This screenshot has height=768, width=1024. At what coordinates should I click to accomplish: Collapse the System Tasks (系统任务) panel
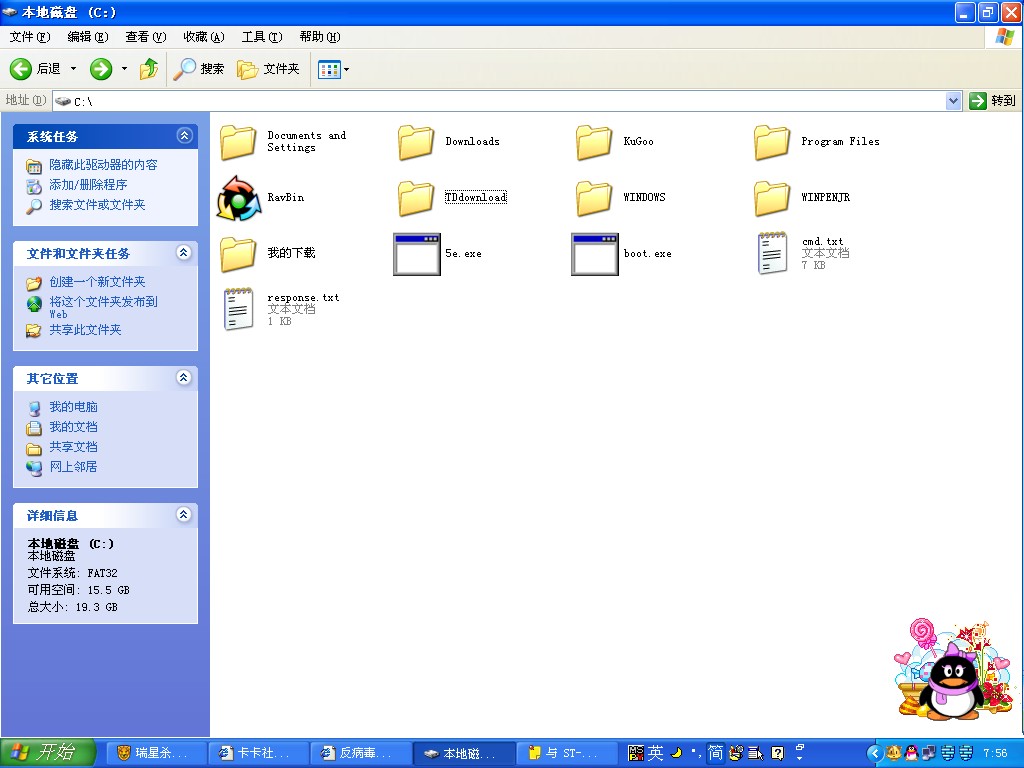pyautogui.click(x=184, y=136)
